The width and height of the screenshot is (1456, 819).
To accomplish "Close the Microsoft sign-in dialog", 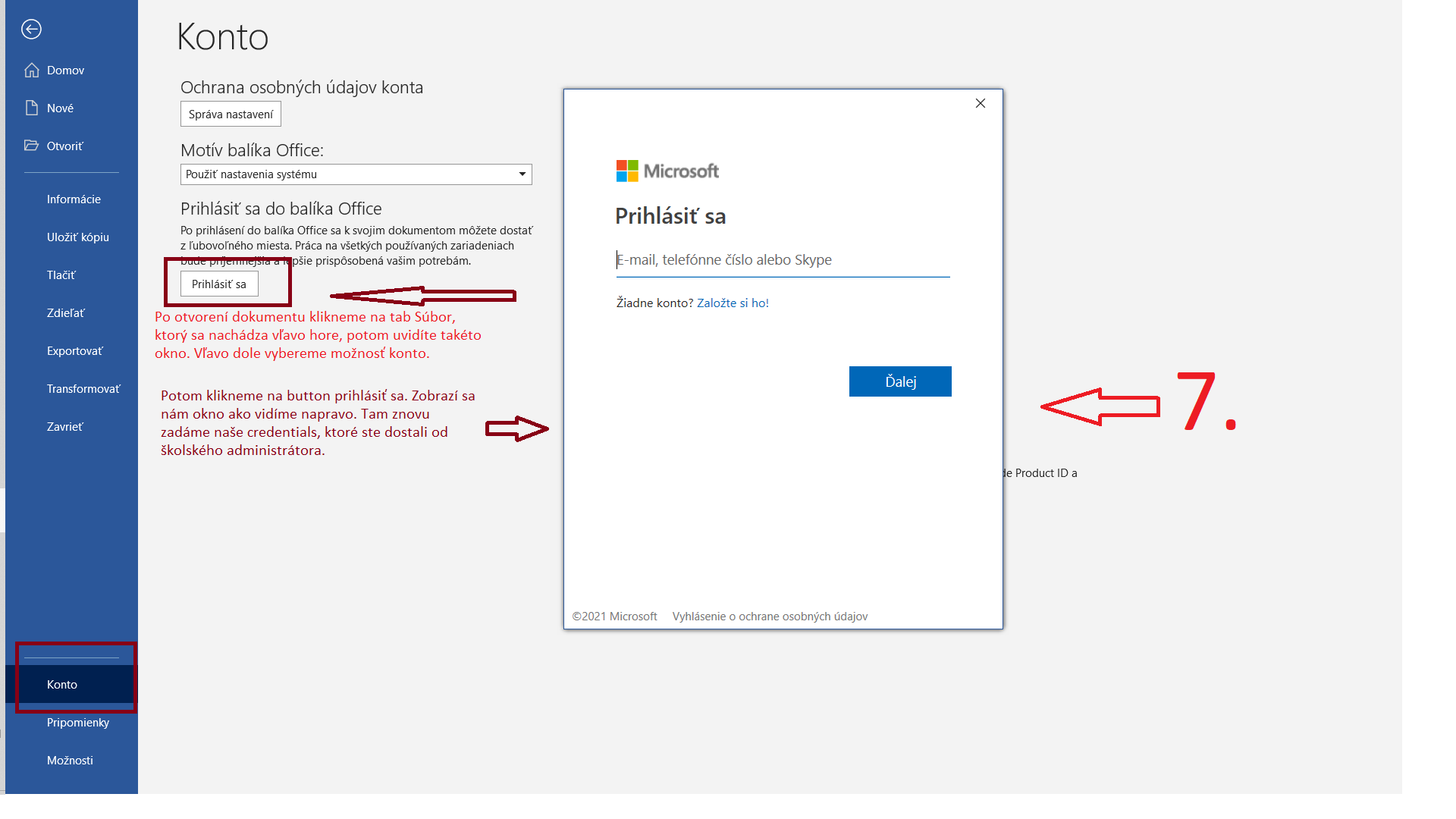I will pos(981,103).
